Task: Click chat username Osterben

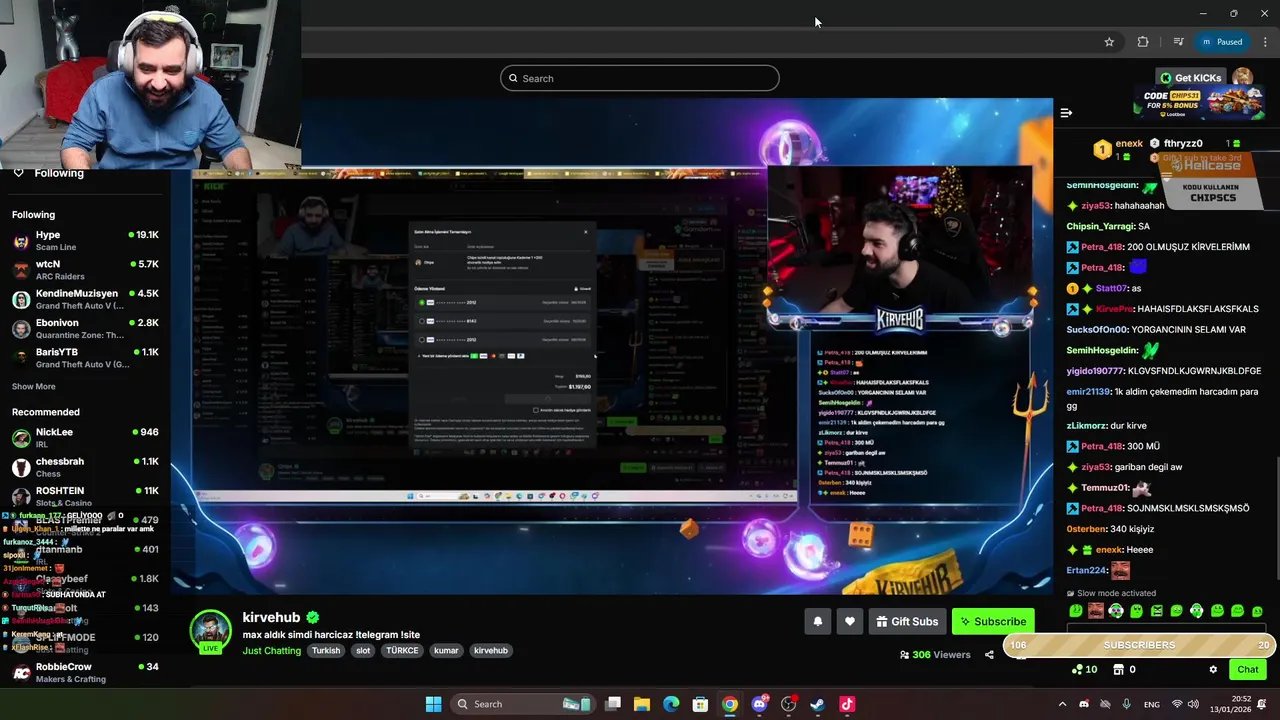Action: tap(1086, 529)
